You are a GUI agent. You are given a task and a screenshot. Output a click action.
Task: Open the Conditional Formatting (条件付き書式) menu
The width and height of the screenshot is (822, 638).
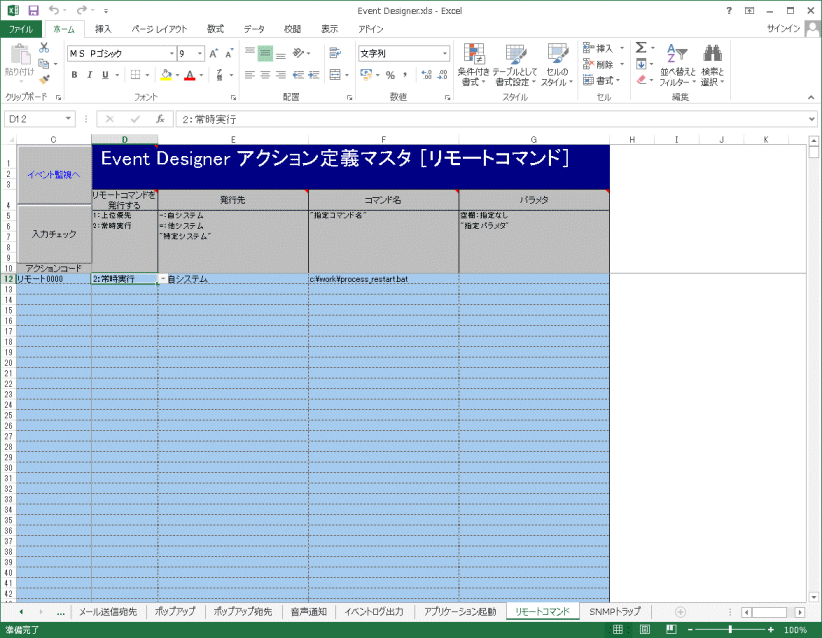[x=473, y=64]
